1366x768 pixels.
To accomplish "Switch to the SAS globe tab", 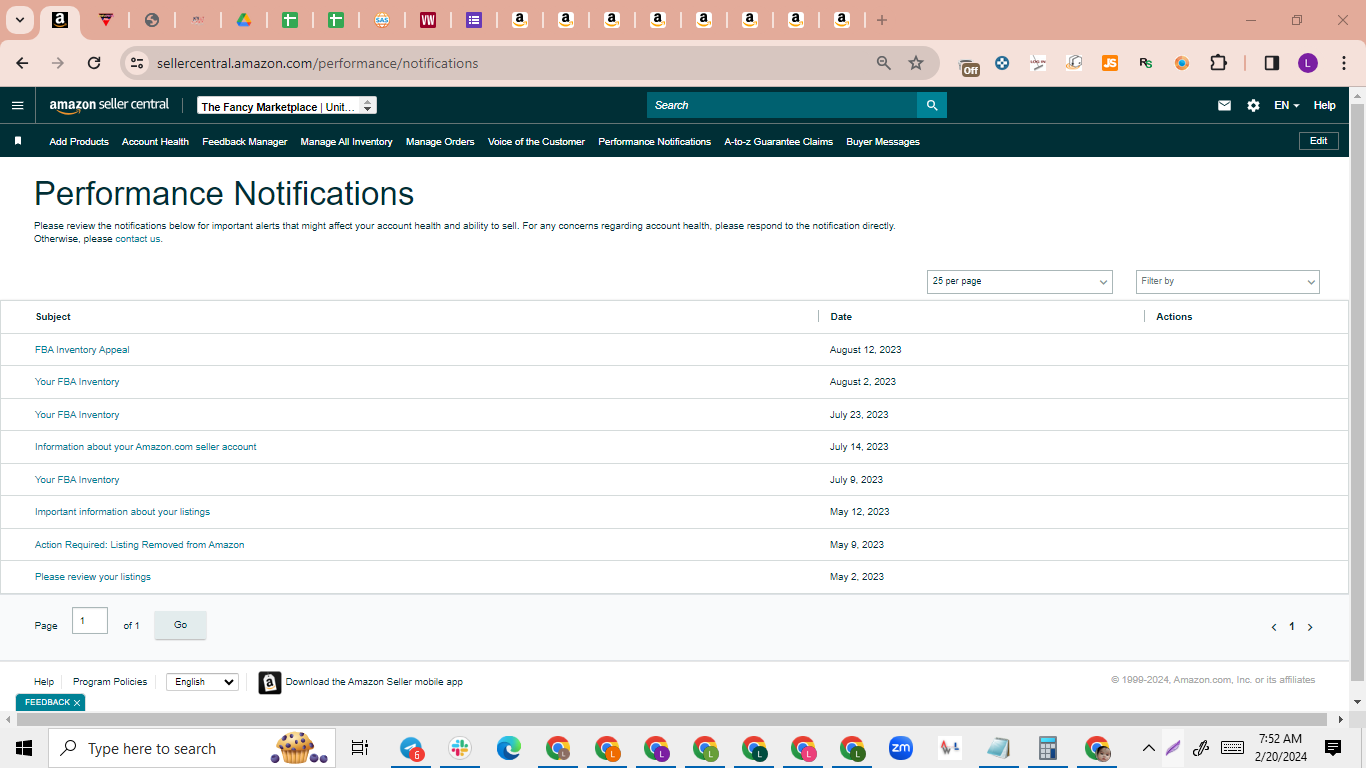I will point(382,20).
